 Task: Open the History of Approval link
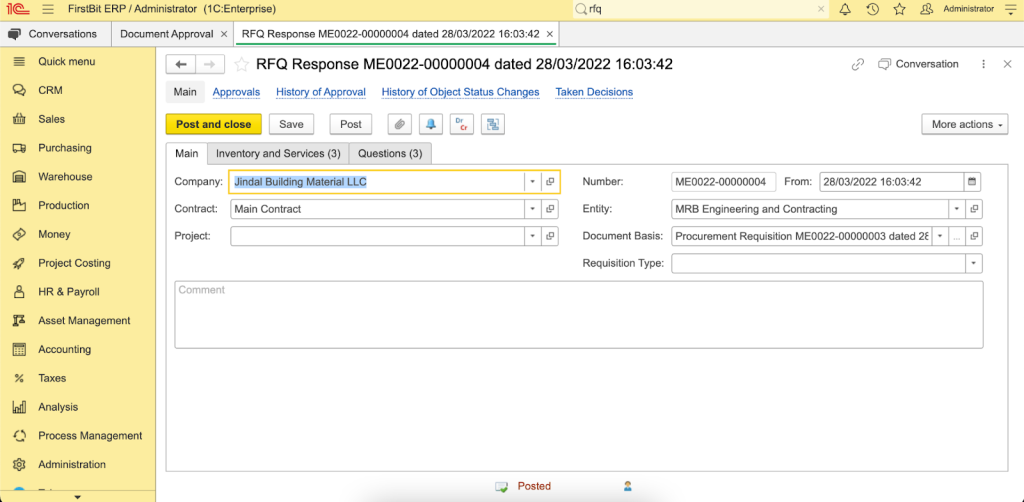point(320,92)
